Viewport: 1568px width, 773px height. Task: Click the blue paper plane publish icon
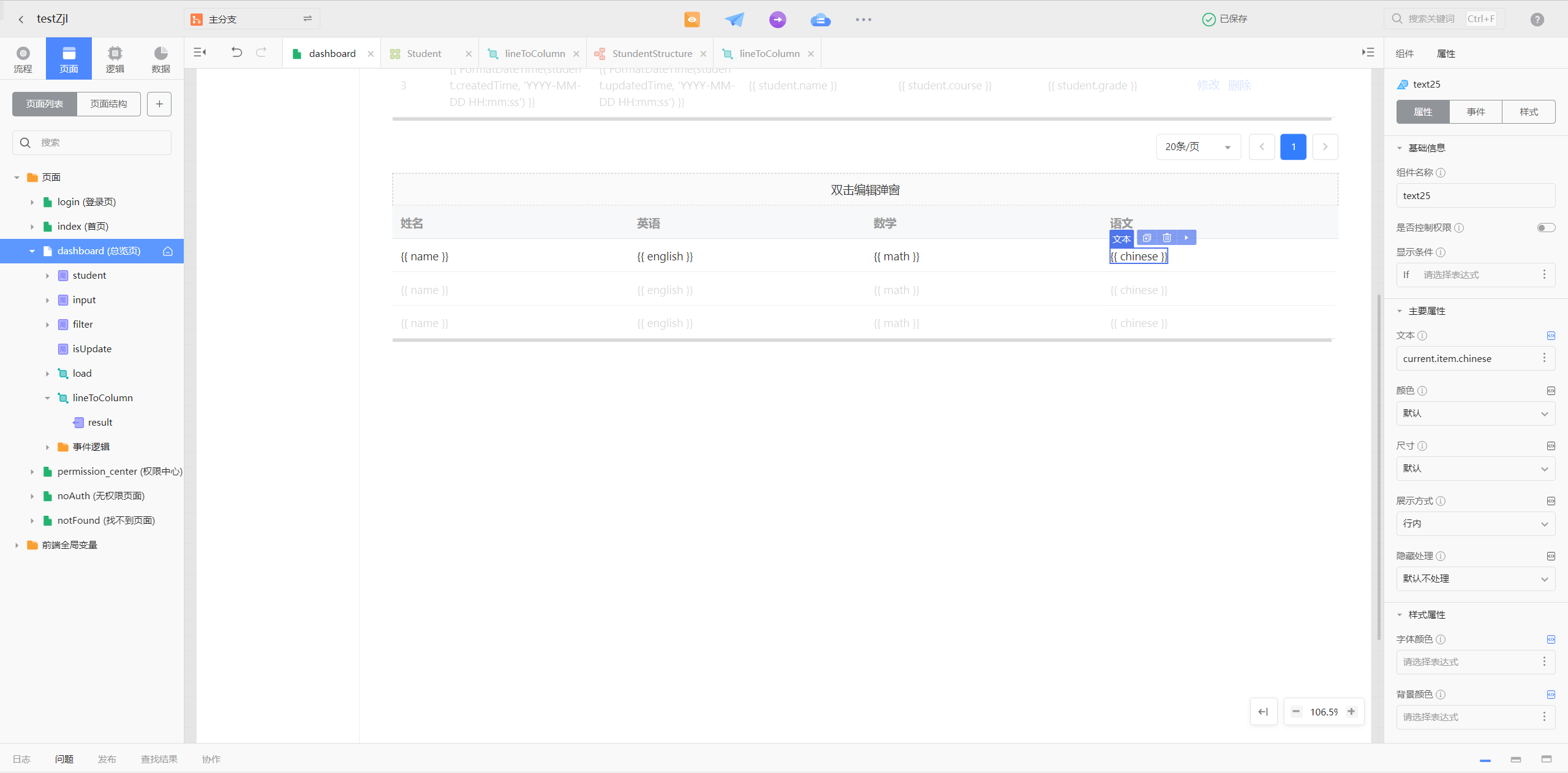[734, 20]
